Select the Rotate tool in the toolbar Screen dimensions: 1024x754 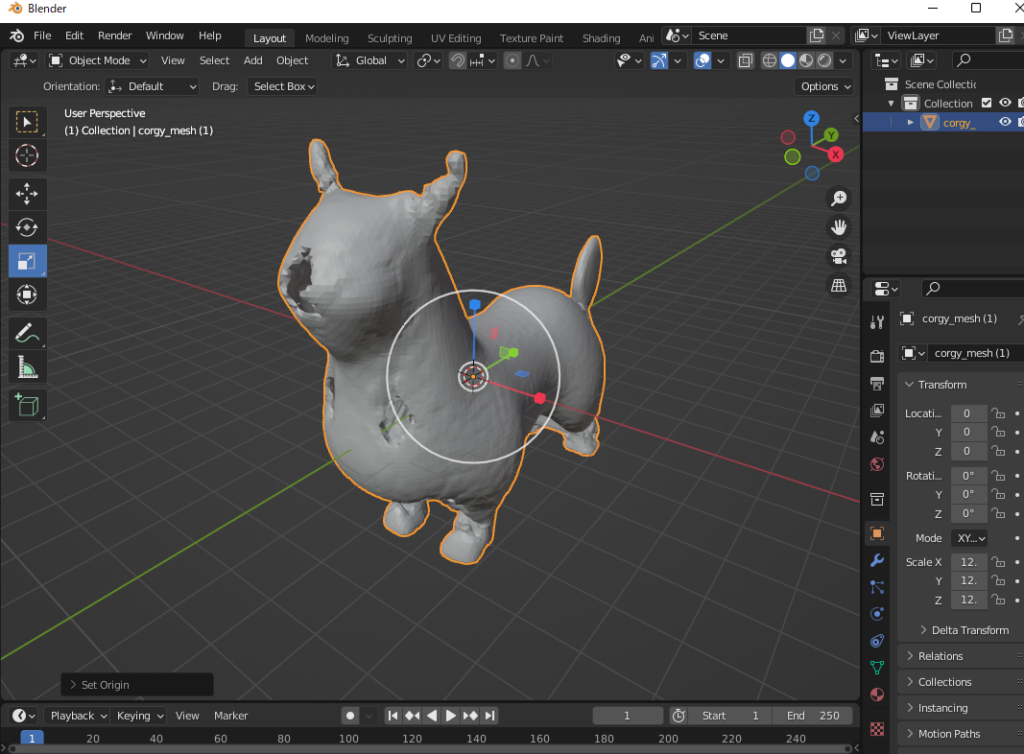click(x=24, y=227)
